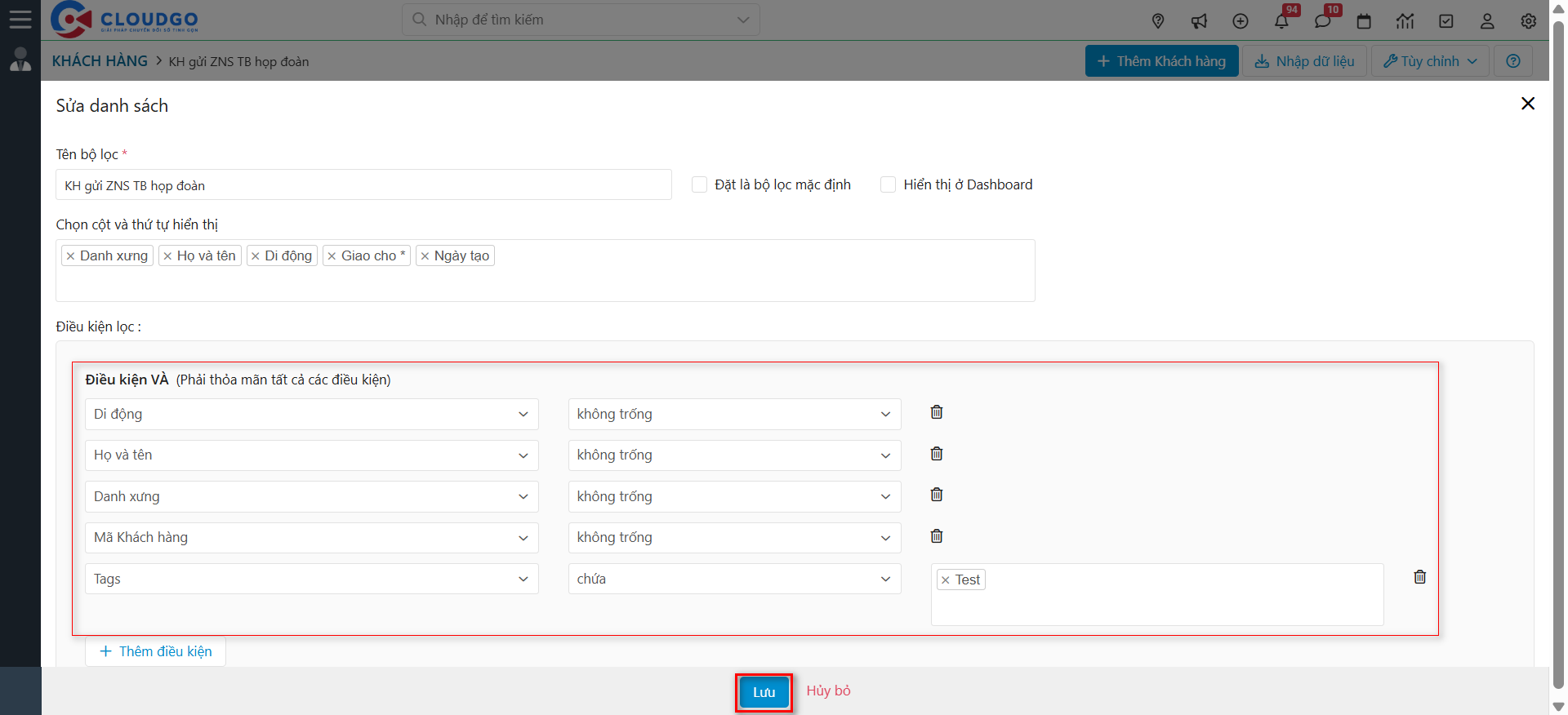
Task: Delete the Di động filter condition
Action: (x=937, y=412)
